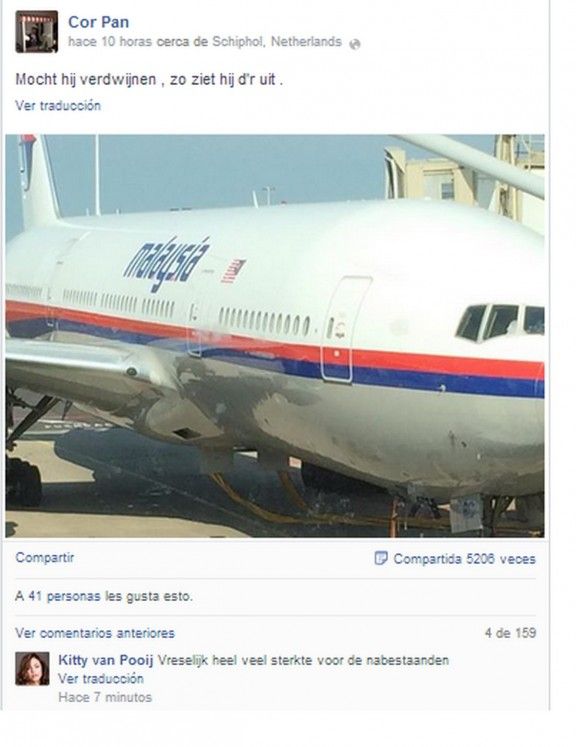
Task: Expand Ver comentarios anteriores
Action: click(95, 633)
